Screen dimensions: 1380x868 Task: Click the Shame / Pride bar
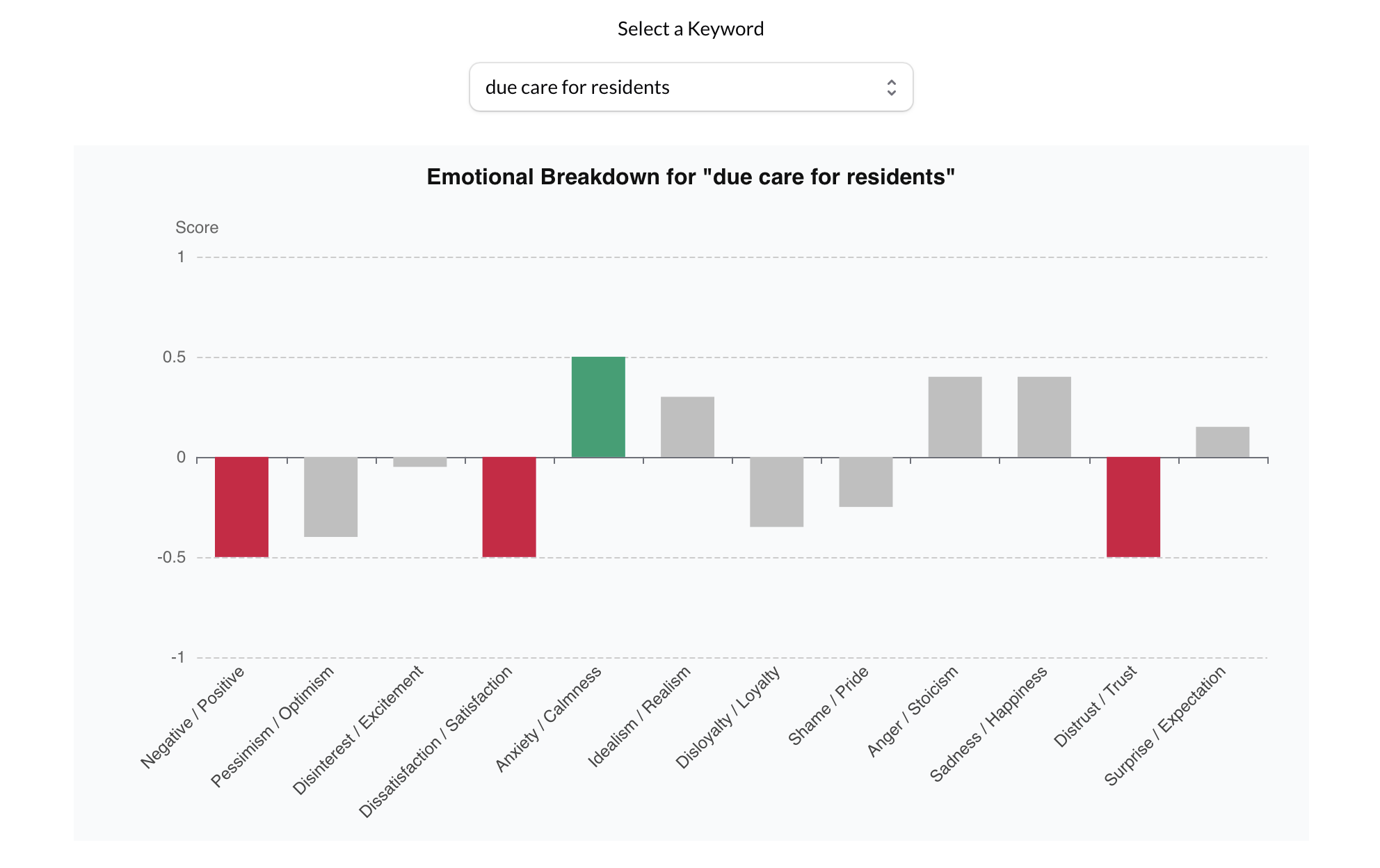pos(866,480)
